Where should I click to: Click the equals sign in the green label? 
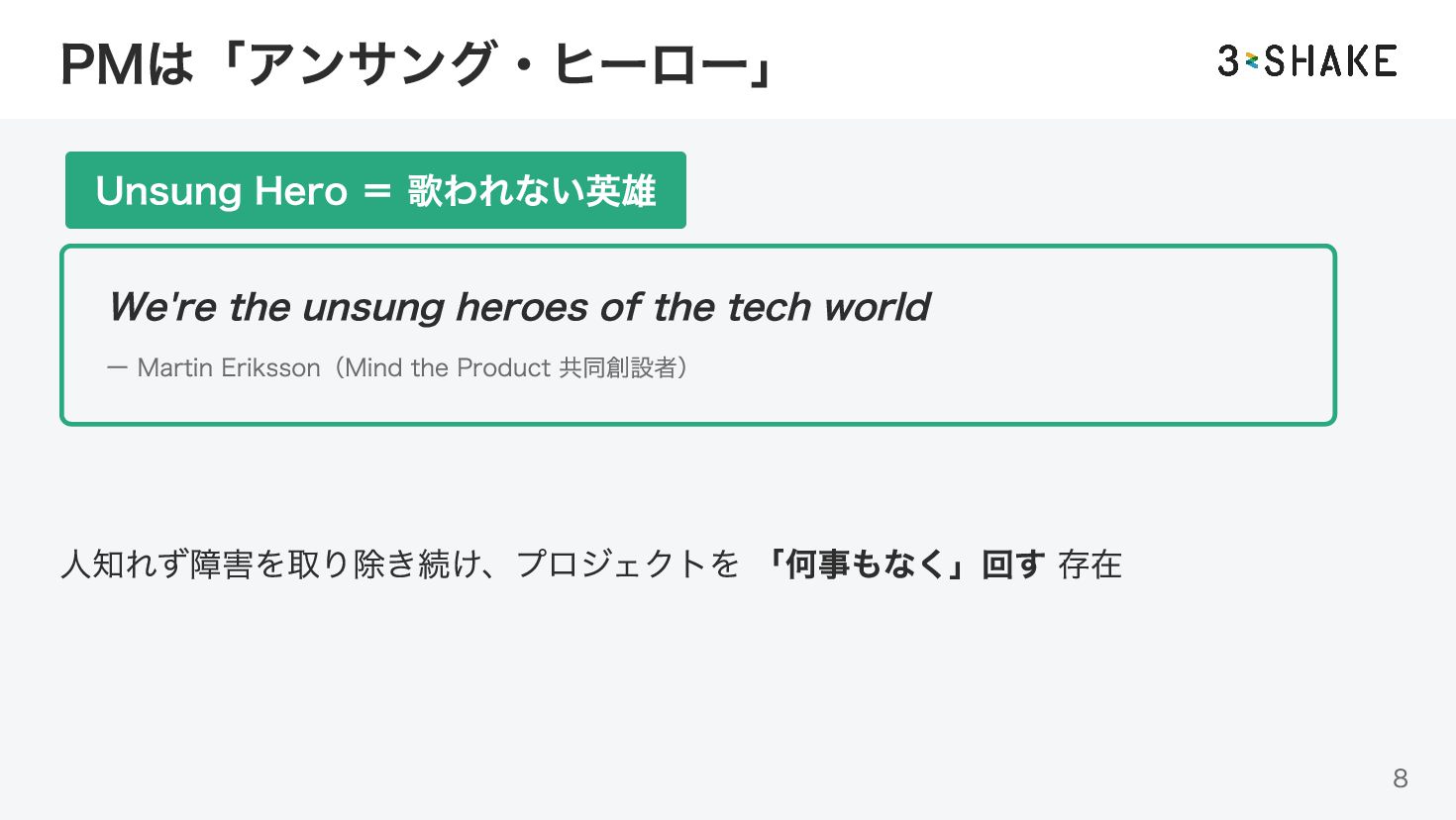[x=377, y=191]
